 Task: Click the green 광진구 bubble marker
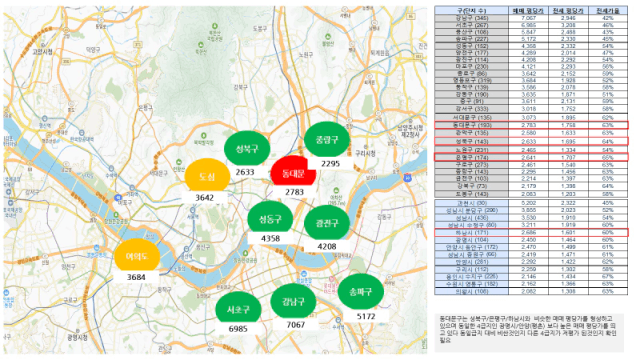coord(327,223)
